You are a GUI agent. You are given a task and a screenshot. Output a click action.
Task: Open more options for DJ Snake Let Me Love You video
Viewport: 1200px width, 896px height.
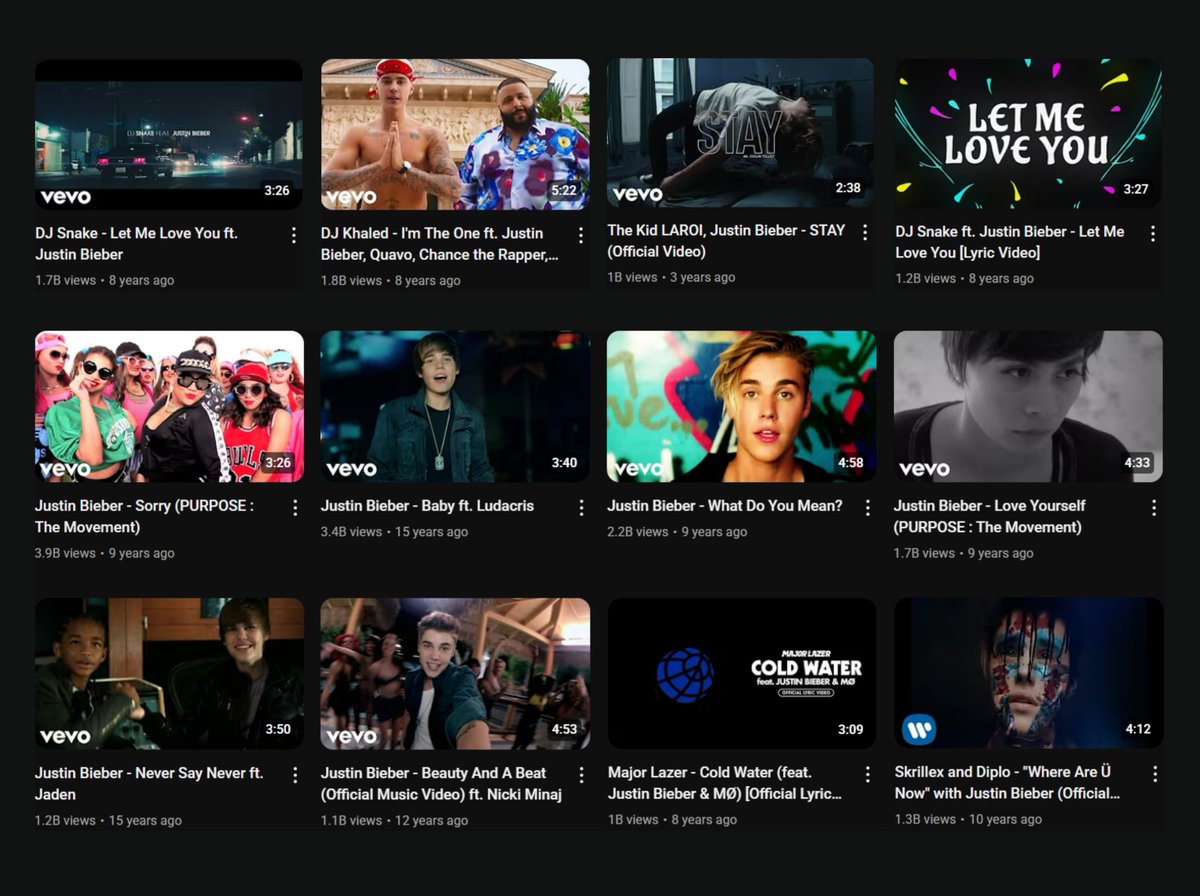(294, 235)
